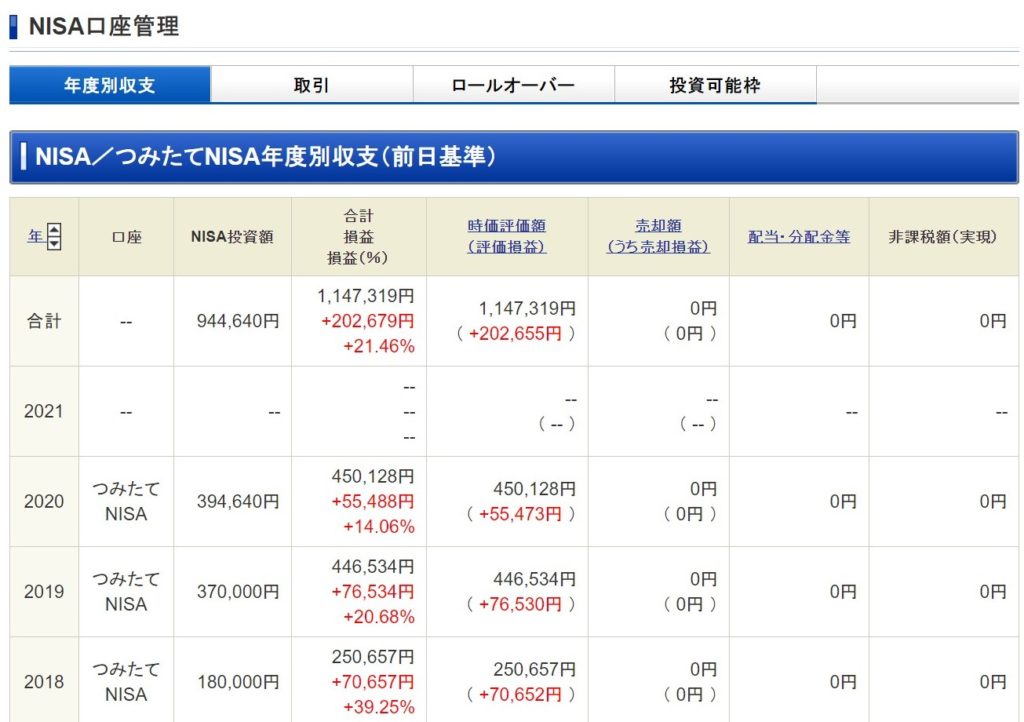Click the 944,640円 total investment amount

239,321
